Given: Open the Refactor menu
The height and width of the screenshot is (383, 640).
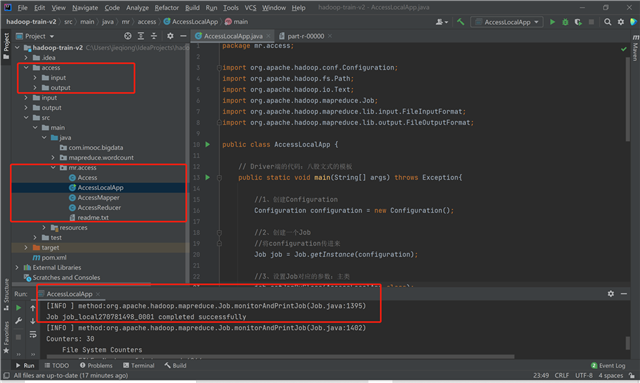Looking at the screenshot, I should point(167,7).
